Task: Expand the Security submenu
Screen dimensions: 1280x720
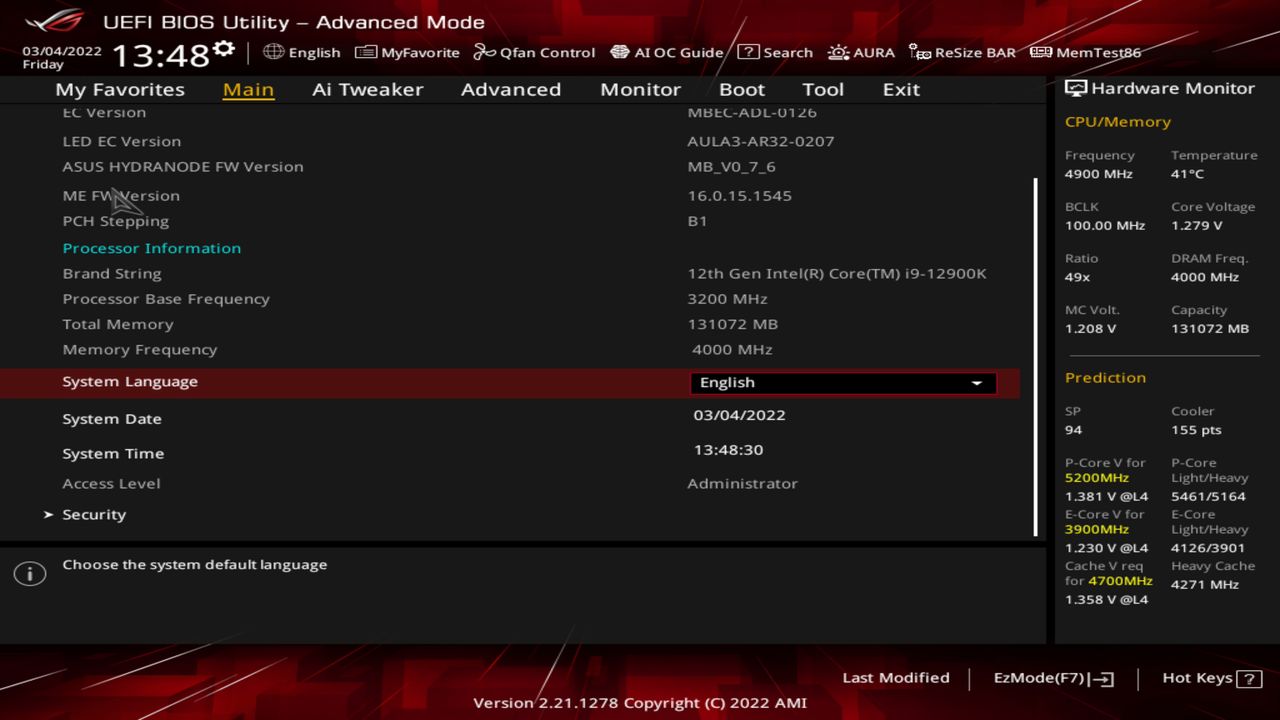Action: point(94,514)
